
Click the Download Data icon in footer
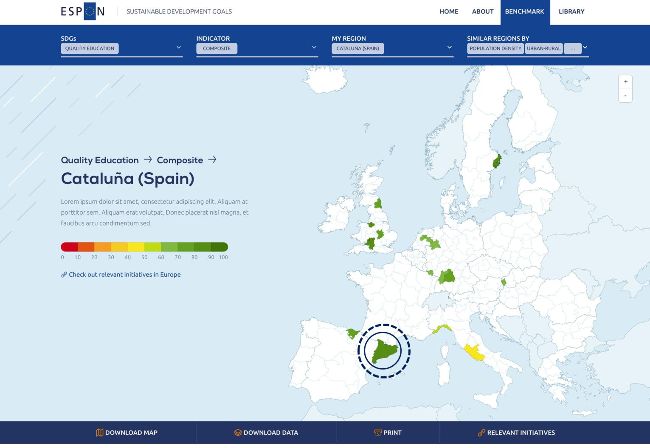pos(238,433)
